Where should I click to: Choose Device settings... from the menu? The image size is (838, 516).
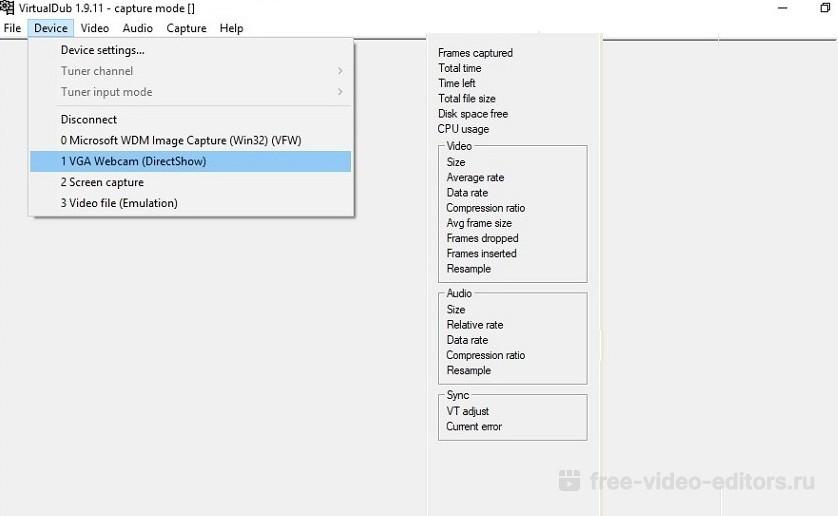(191, 50)
